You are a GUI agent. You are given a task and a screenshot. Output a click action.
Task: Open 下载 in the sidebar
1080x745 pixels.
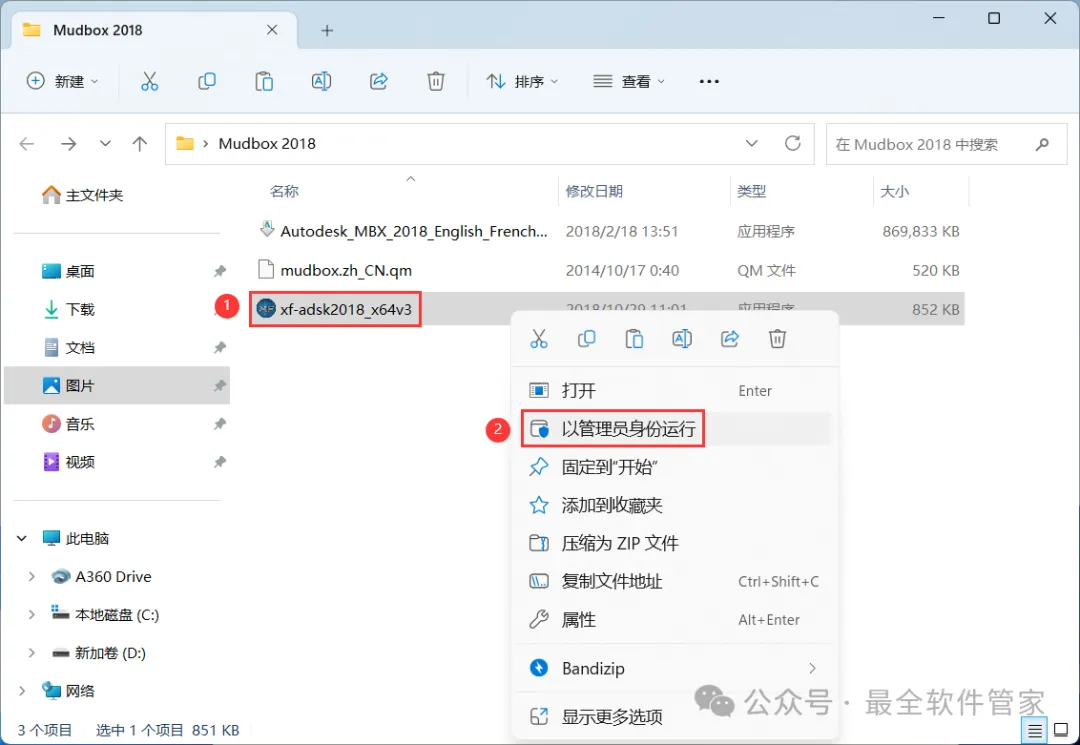(x=117, y=309)
